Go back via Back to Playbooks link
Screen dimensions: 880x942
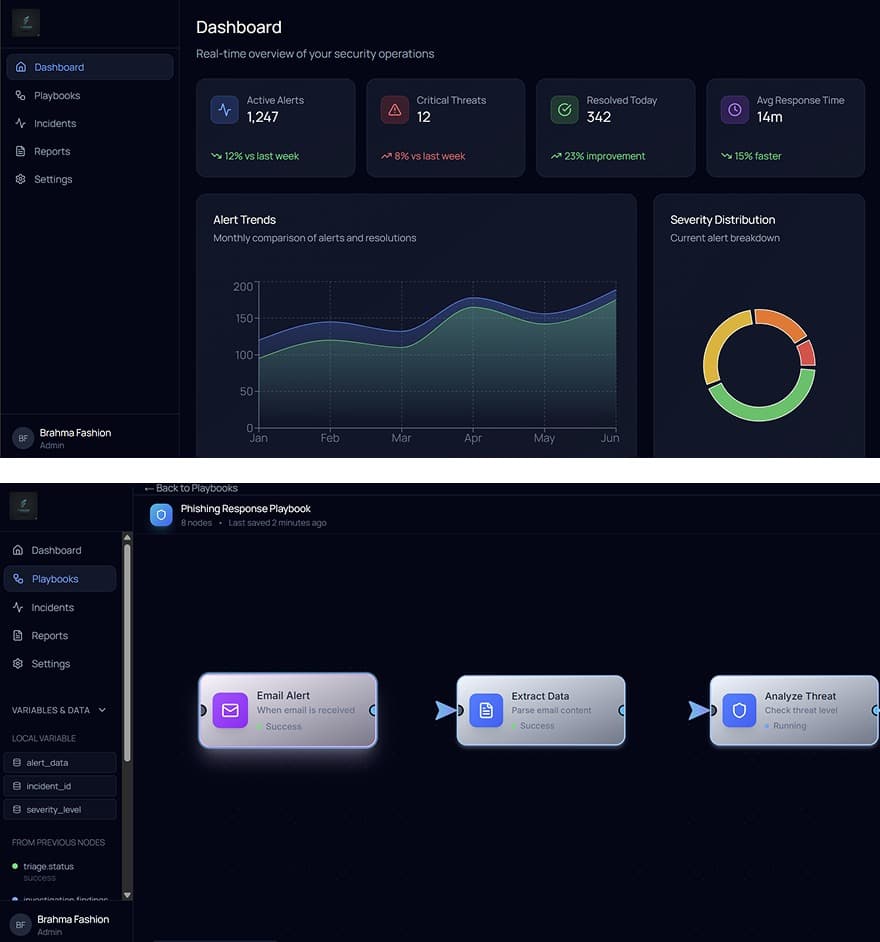click(191, 488)
